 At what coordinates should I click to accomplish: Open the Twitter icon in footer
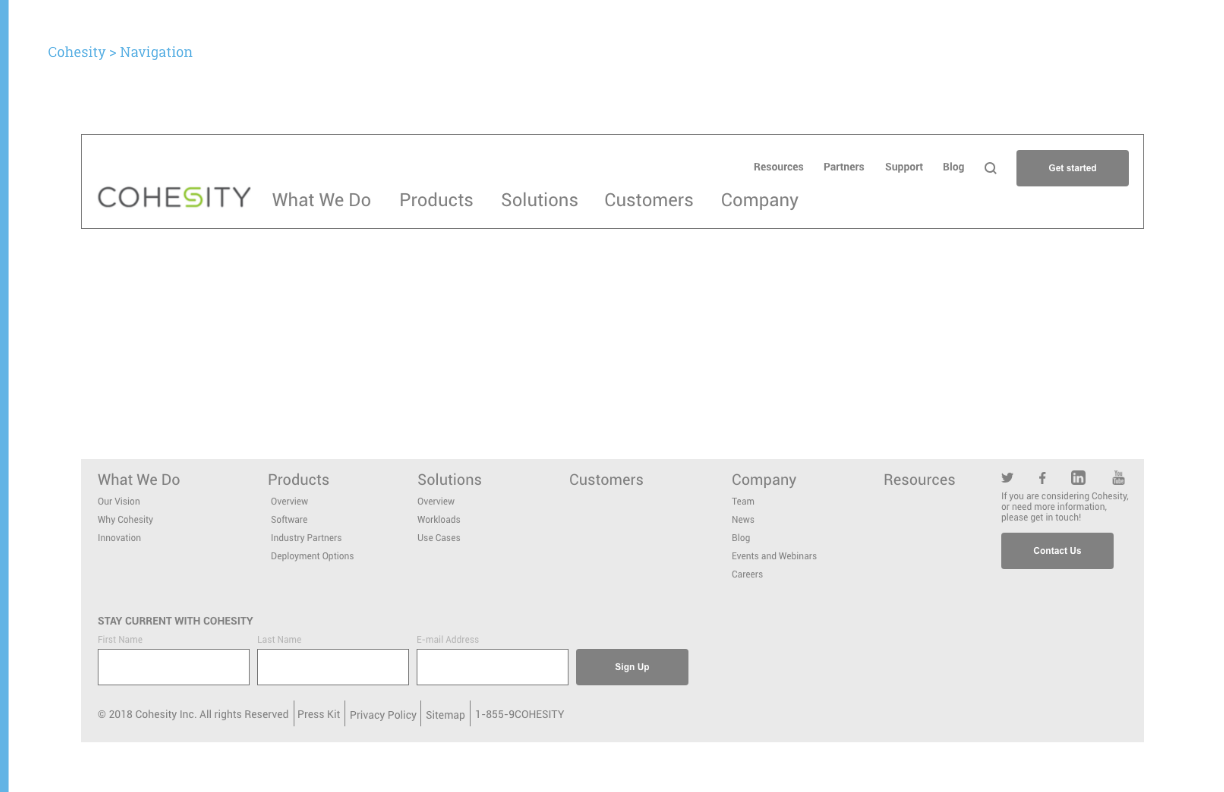(x=1007, y=478)
